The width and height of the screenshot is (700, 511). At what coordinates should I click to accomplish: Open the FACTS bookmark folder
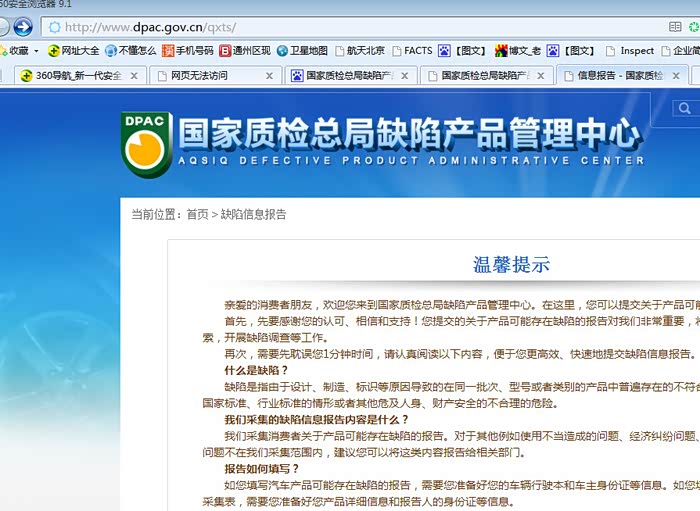pyautogui.click(x=411, y=51)
